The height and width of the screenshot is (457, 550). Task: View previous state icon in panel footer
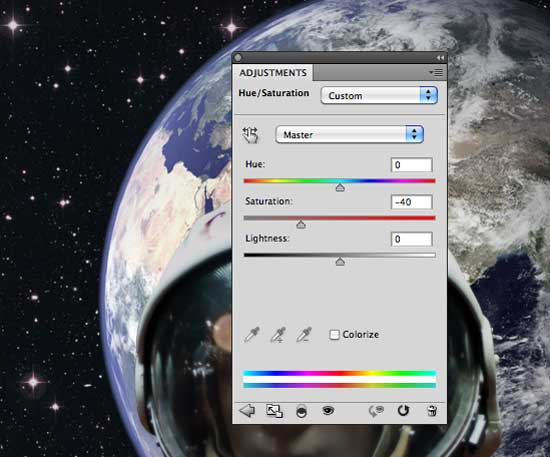[376, 411]
